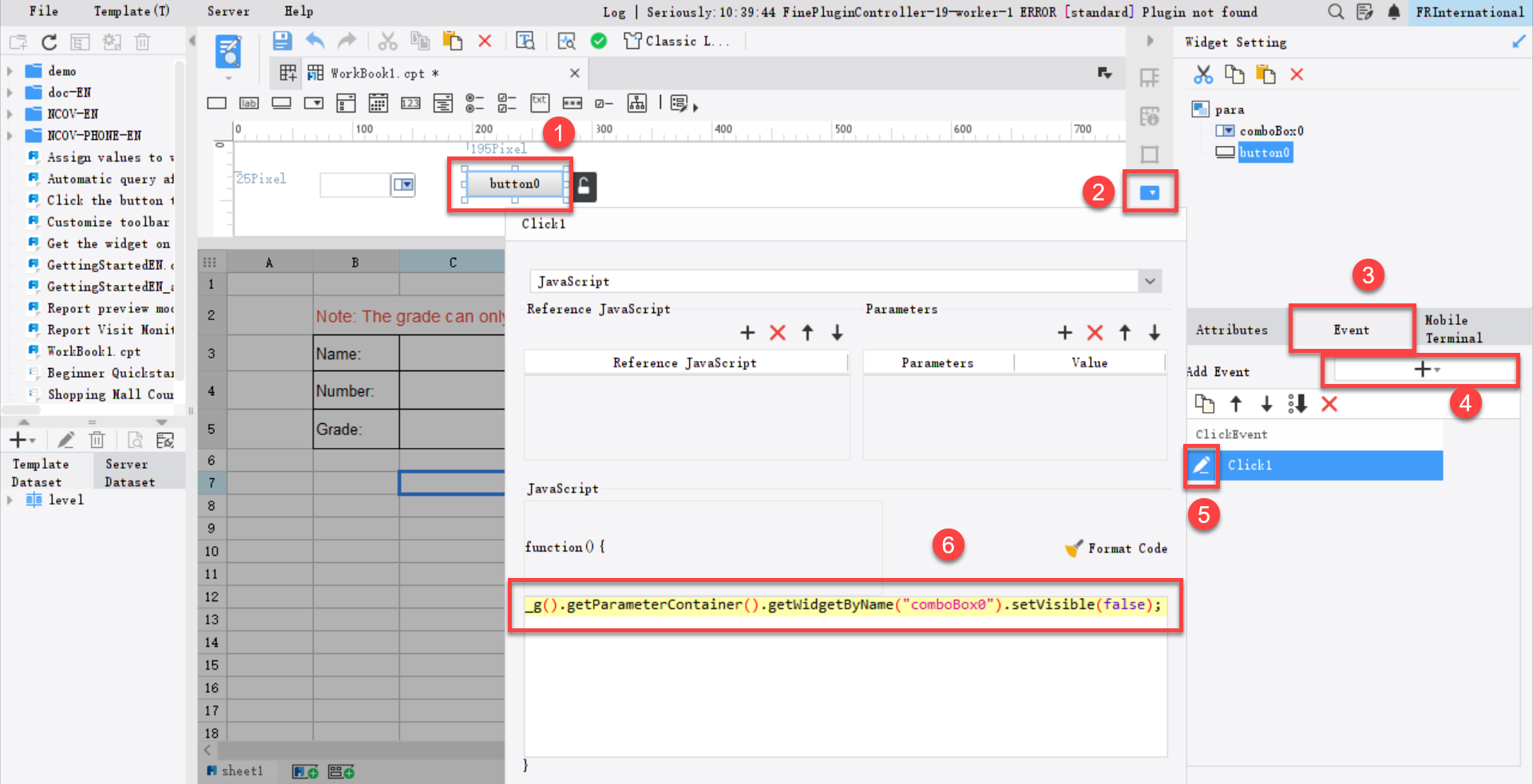Select the Number widget tool
Viewport: 1533px width, 784px height.
point(410,103)
